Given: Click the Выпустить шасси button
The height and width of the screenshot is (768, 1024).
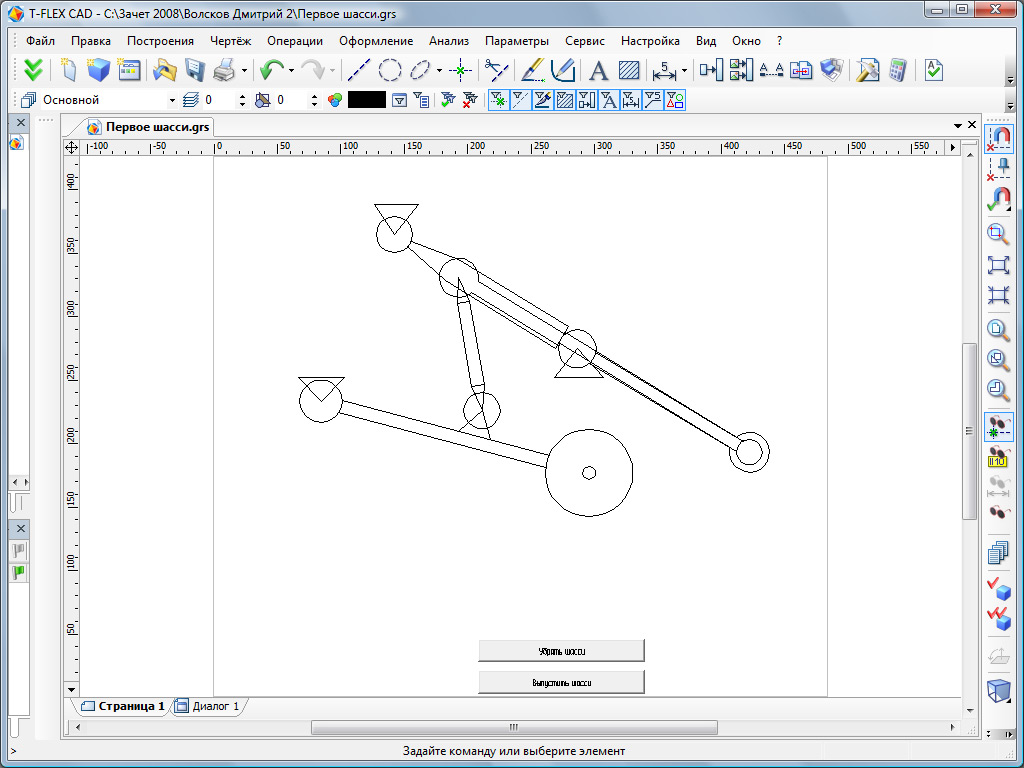Looking at the screenshot, I should tap(562, 682).
